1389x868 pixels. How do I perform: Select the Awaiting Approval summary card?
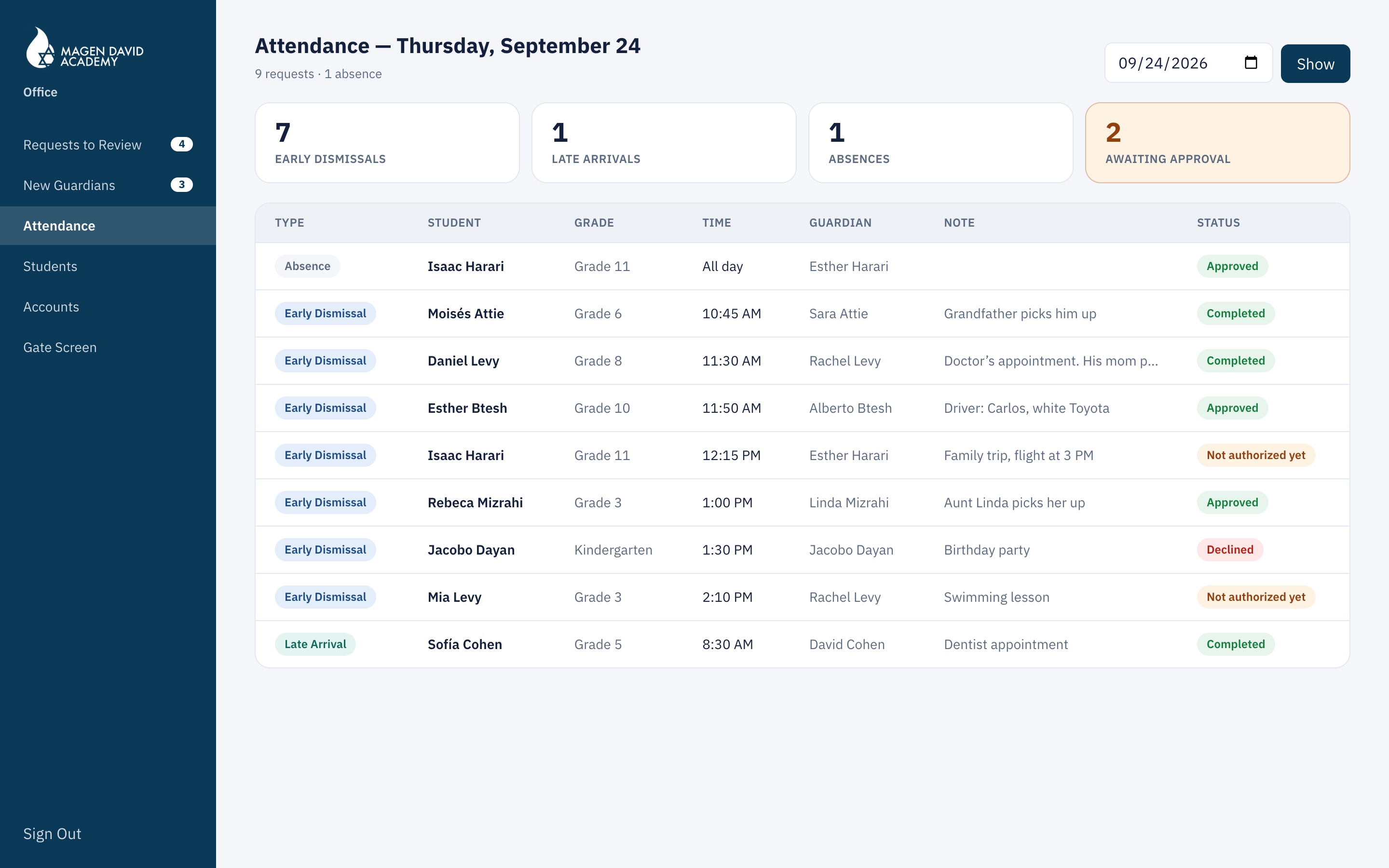click(x=1217, y=143)
